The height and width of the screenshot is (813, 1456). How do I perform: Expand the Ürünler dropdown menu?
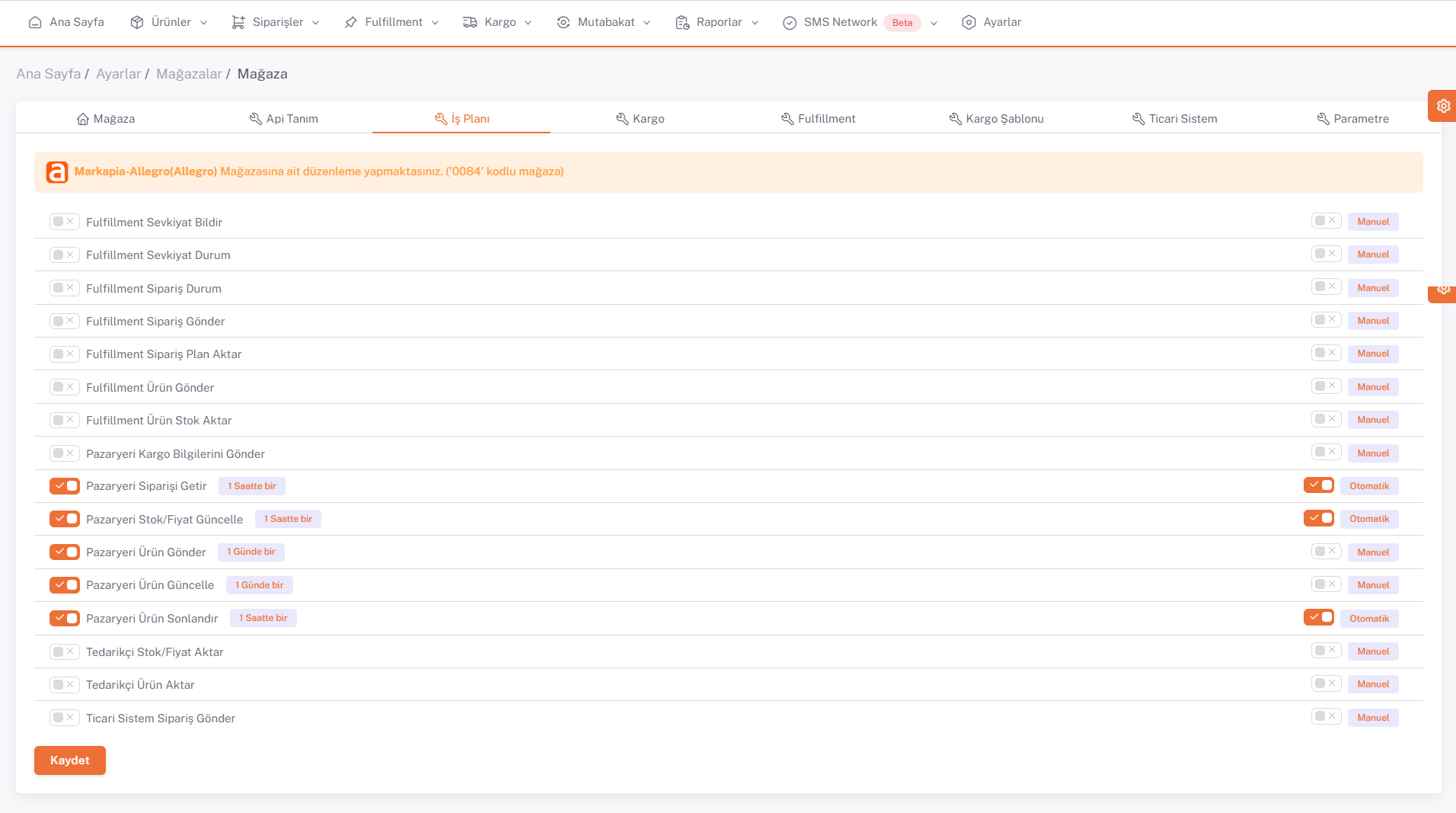(x=203, y=23)
